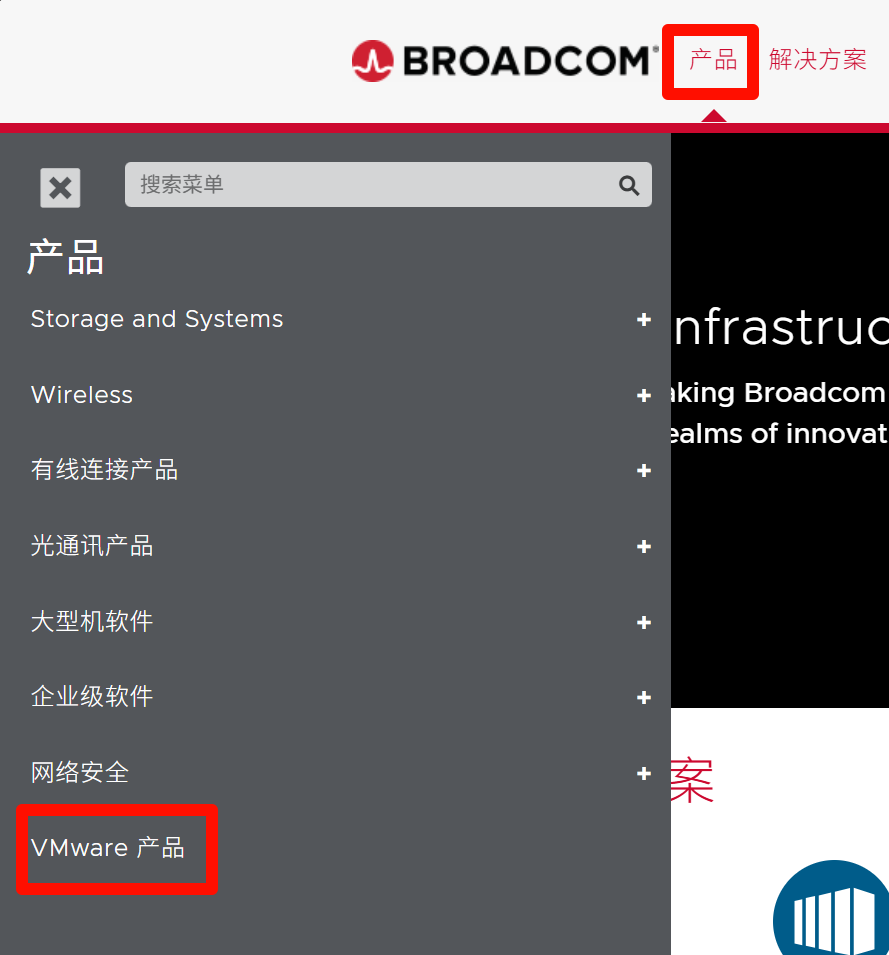The width and height of the screenshot is (889, 955).
Task: Open 有线连接产品 category link
Action: [104, 470]
